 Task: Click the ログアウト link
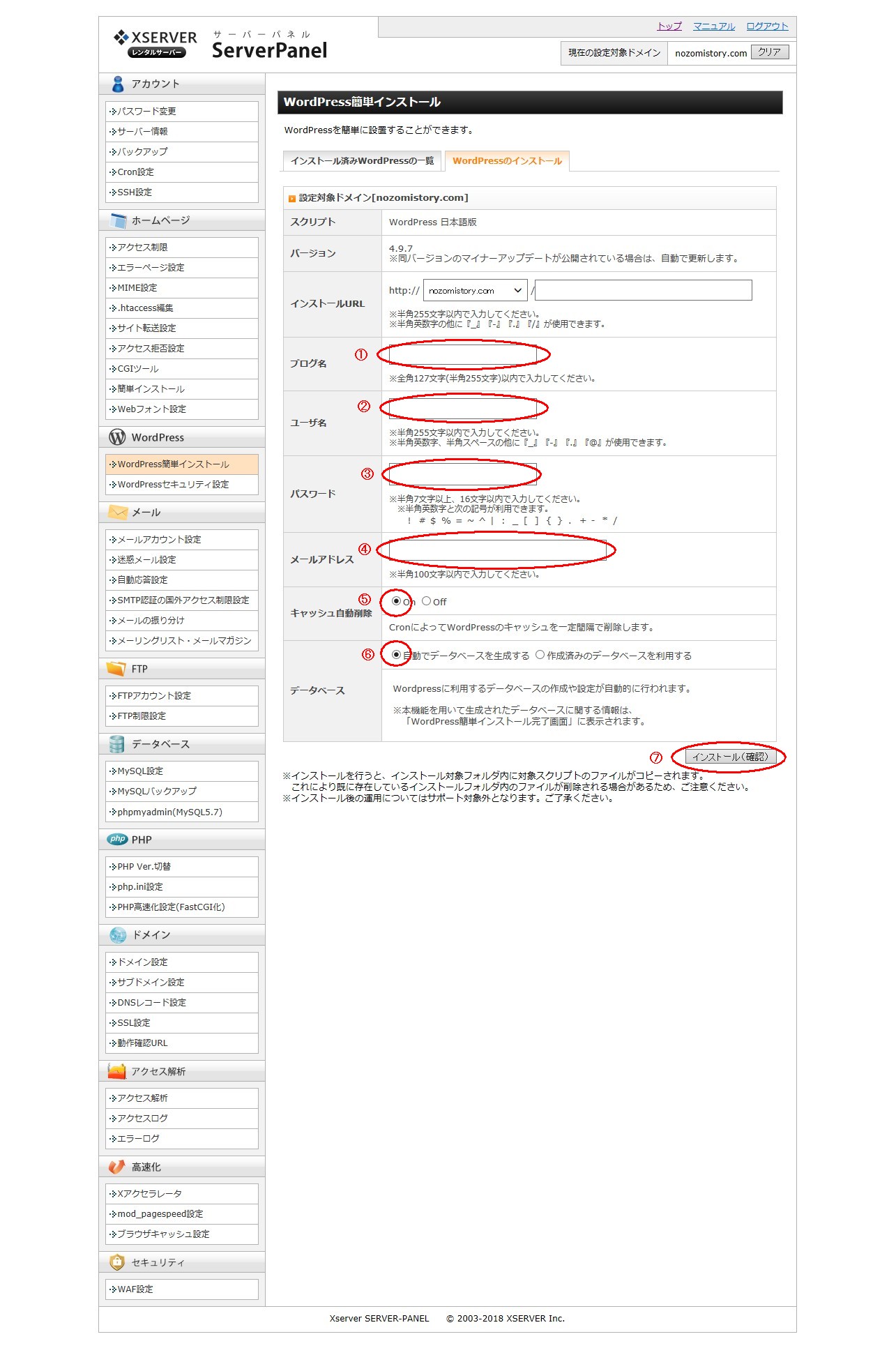click(x=767, y=27)
